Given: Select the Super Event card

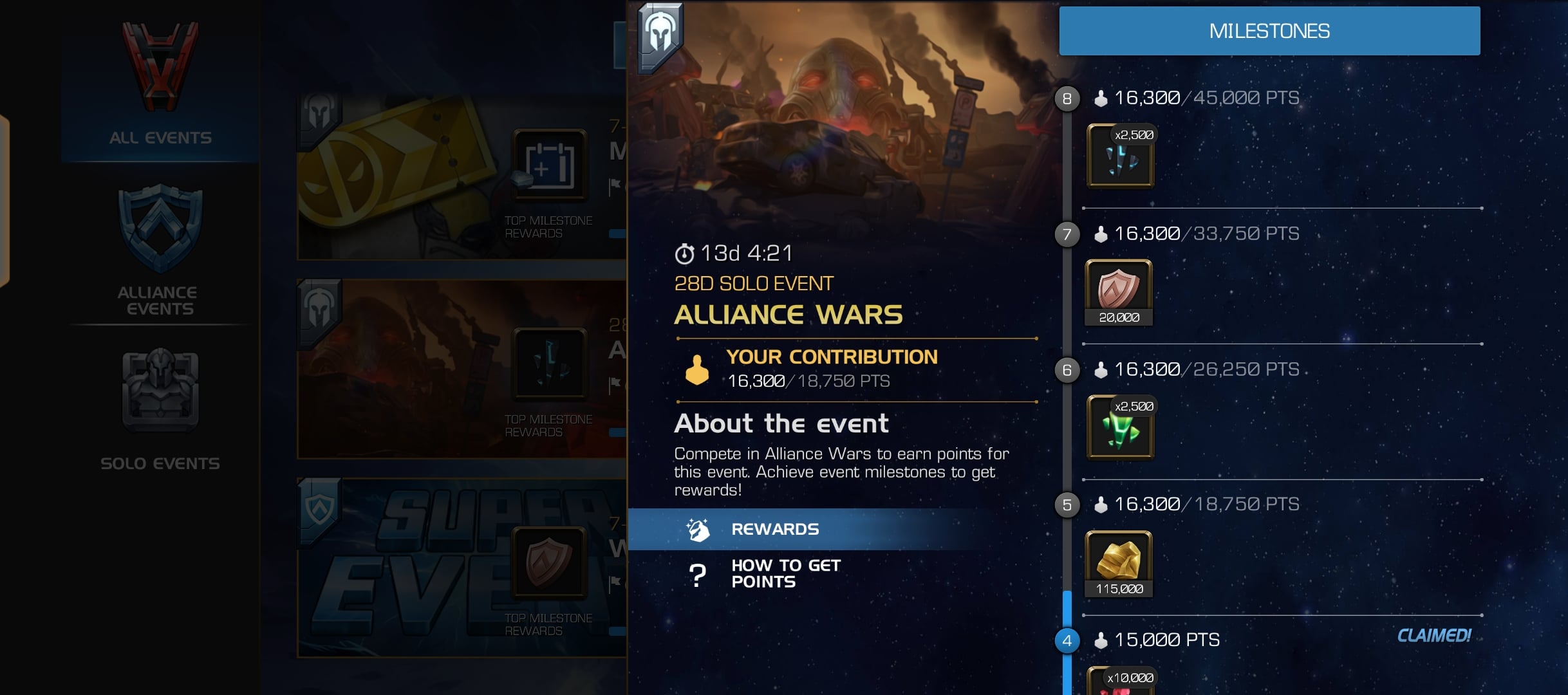Looking at the screenshot, I should [x=461, y=568].
